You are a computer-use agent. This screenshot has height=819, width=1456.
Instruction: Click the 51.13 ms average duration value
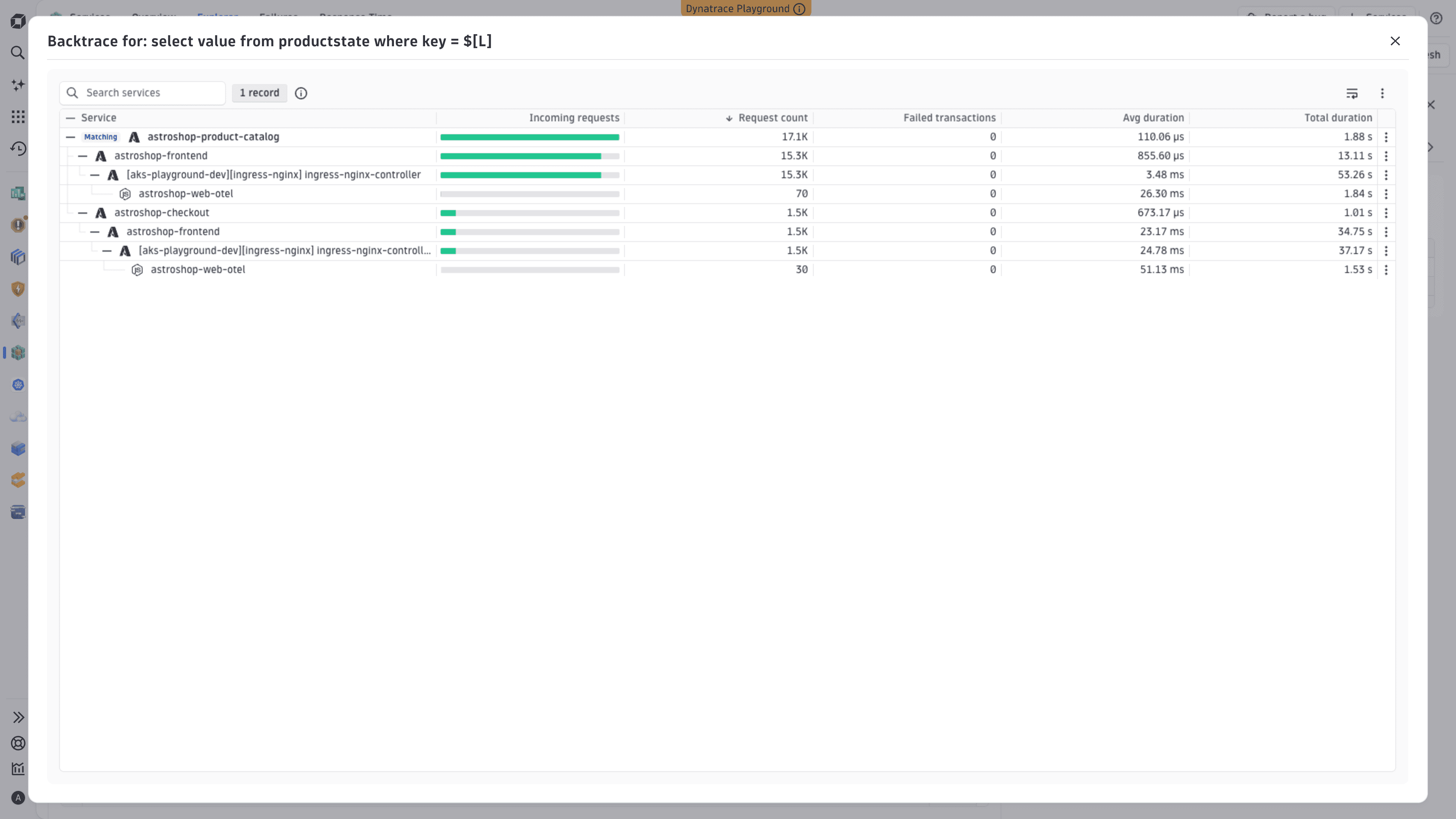1161,270
